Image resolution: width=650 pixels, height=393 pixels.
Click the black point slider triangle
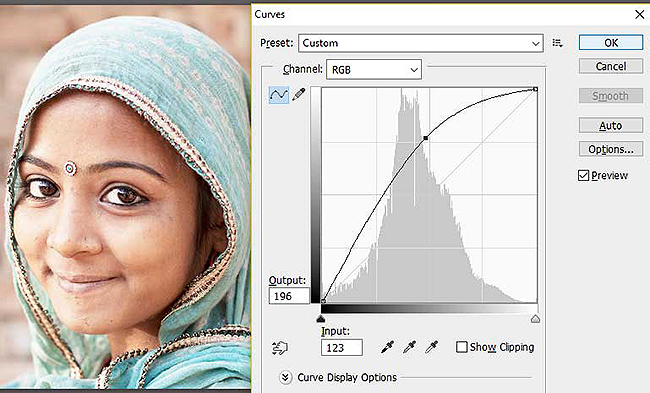pos(320,318)
